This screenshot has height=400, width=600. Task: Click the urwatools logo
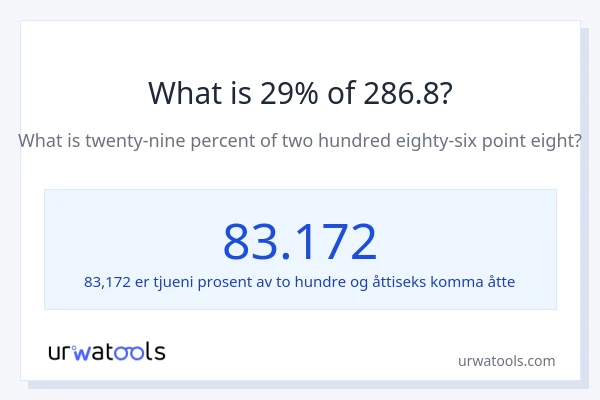pos(107,351)
